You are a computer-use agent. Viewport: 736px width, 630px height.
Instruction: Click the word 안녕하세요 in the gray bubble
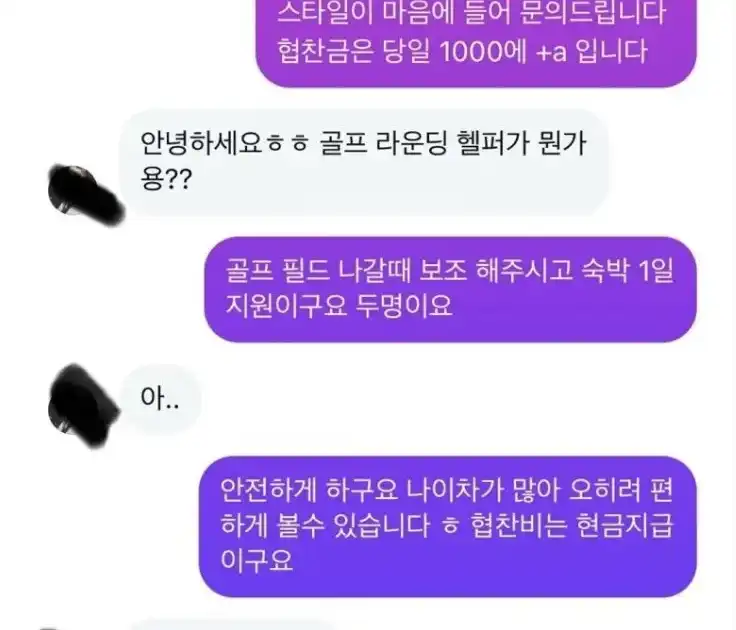tap(200, 142)
